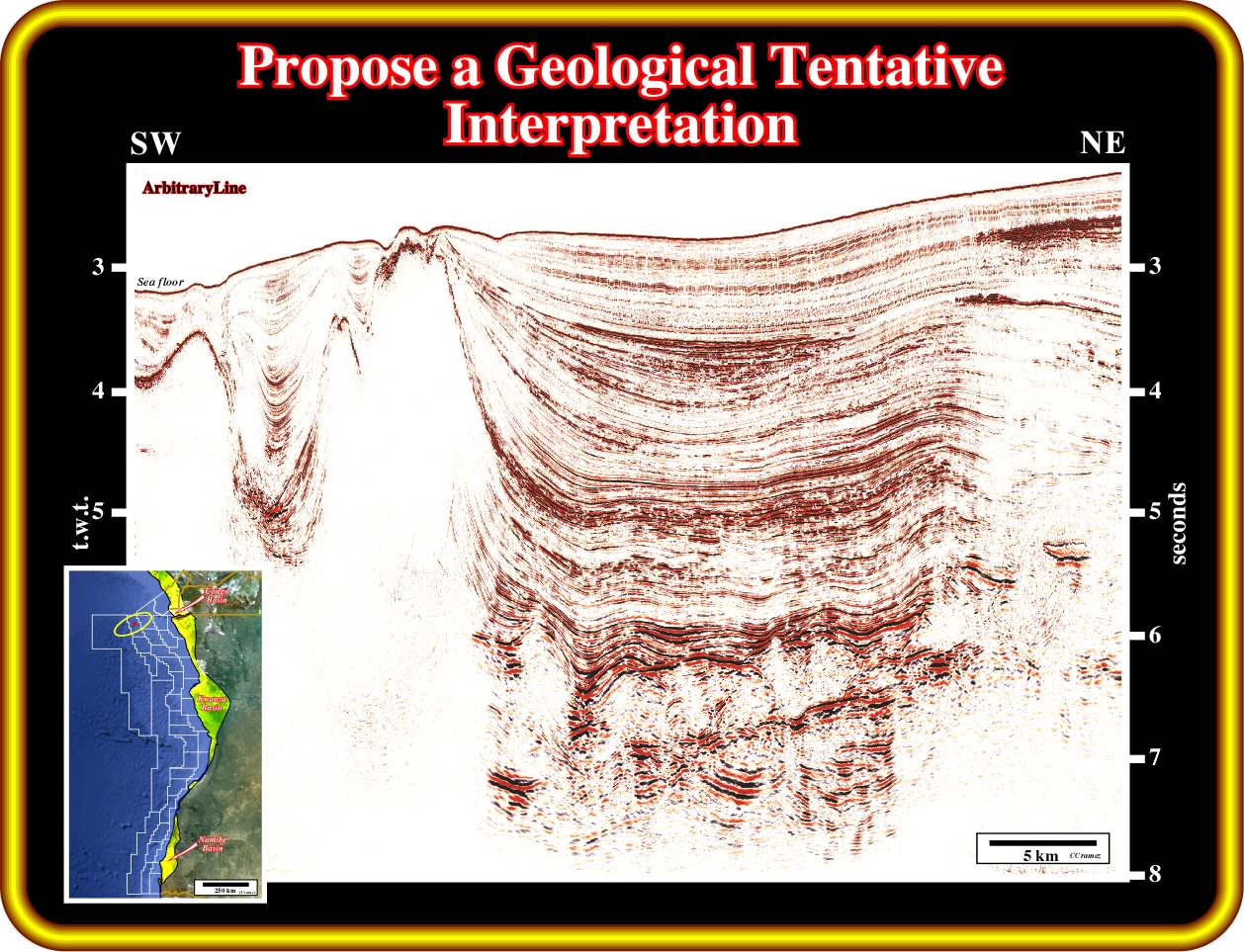This screenshot has height=952, width=1244.
Task: Click the left axis value 3
Action: point(99,267)
